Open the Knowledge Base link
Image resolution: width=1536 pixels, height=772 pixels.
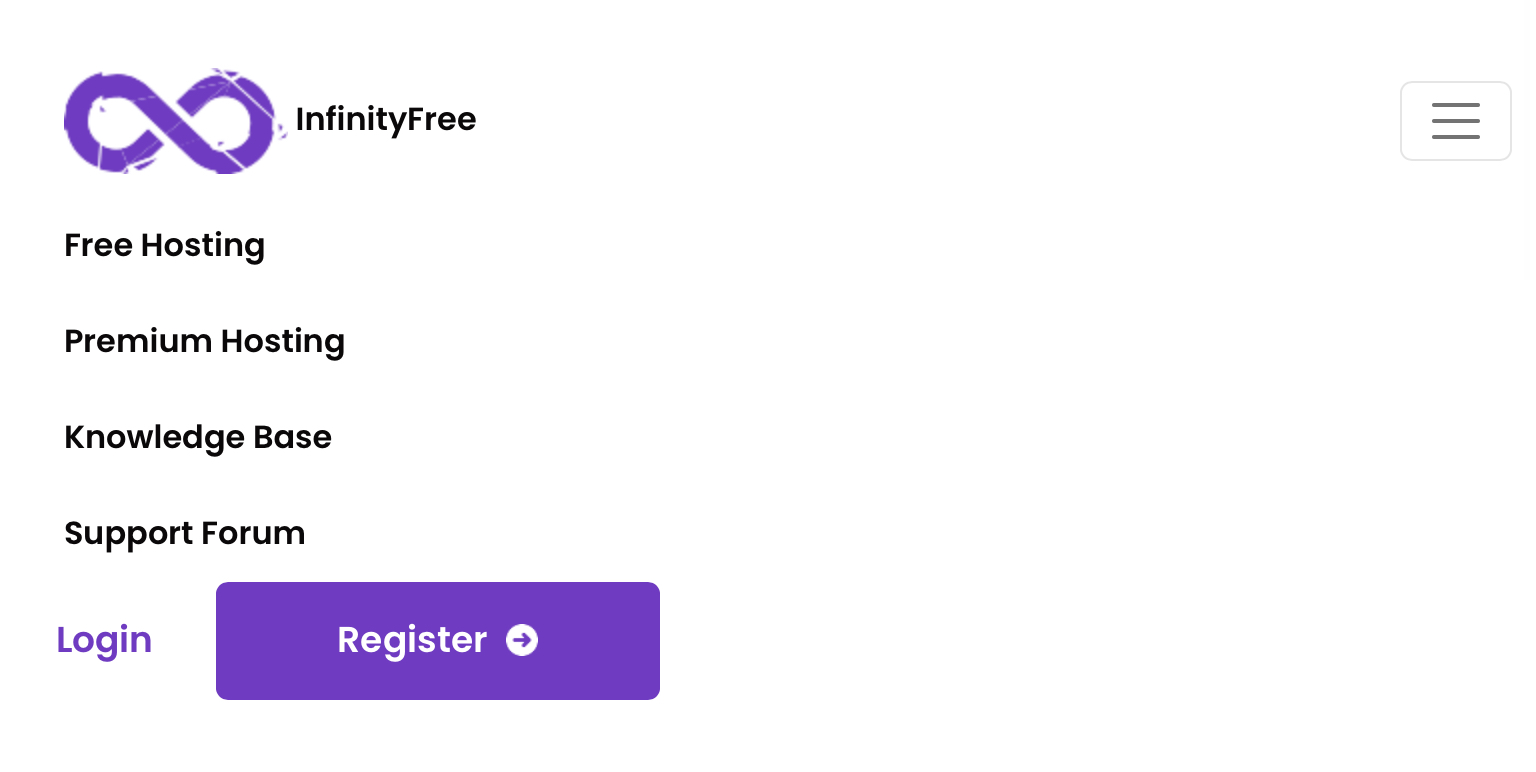point(197,437)
